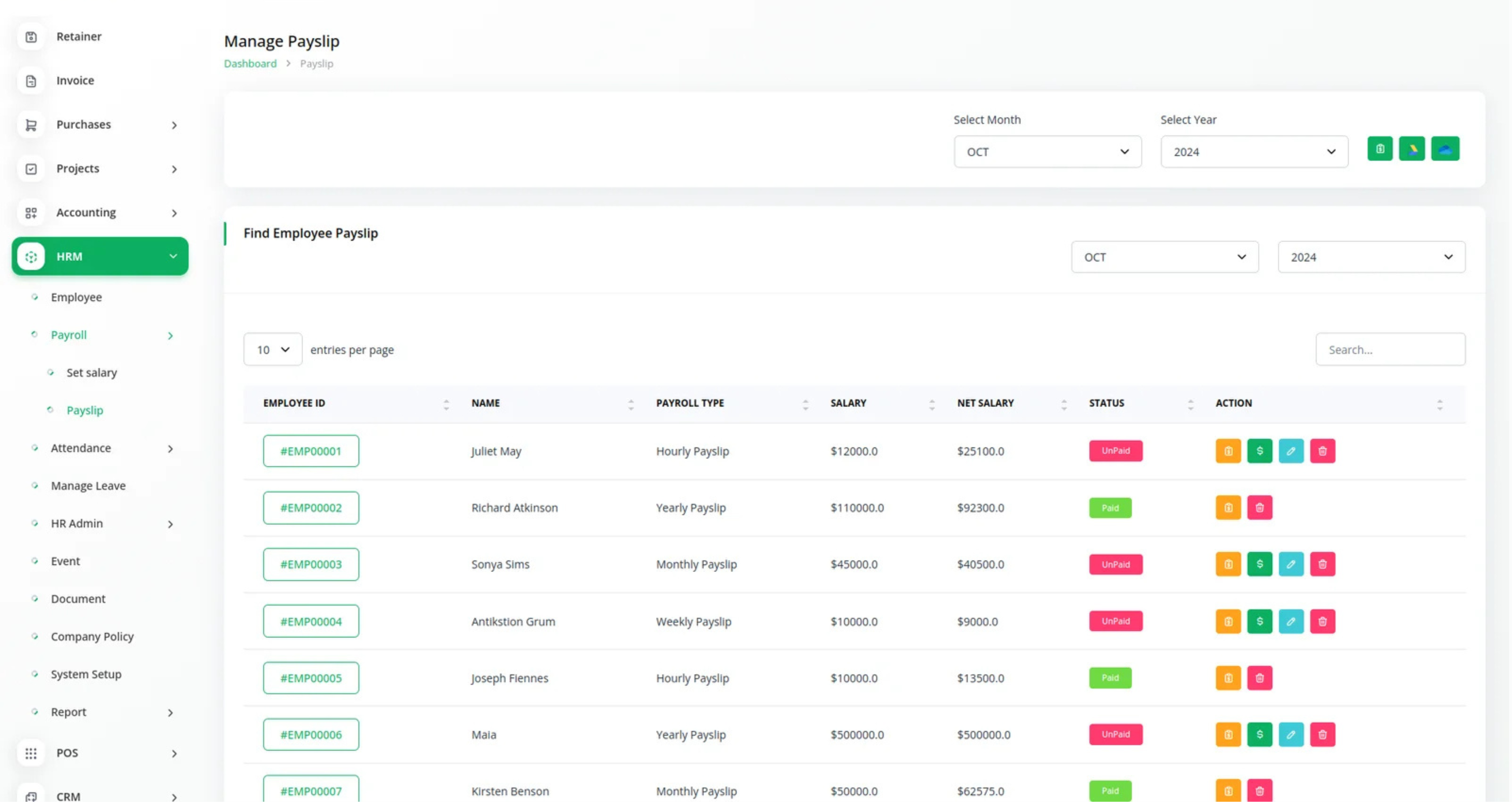
Task: Click the Google Drive upload icon
Action: click(1411, 149)
